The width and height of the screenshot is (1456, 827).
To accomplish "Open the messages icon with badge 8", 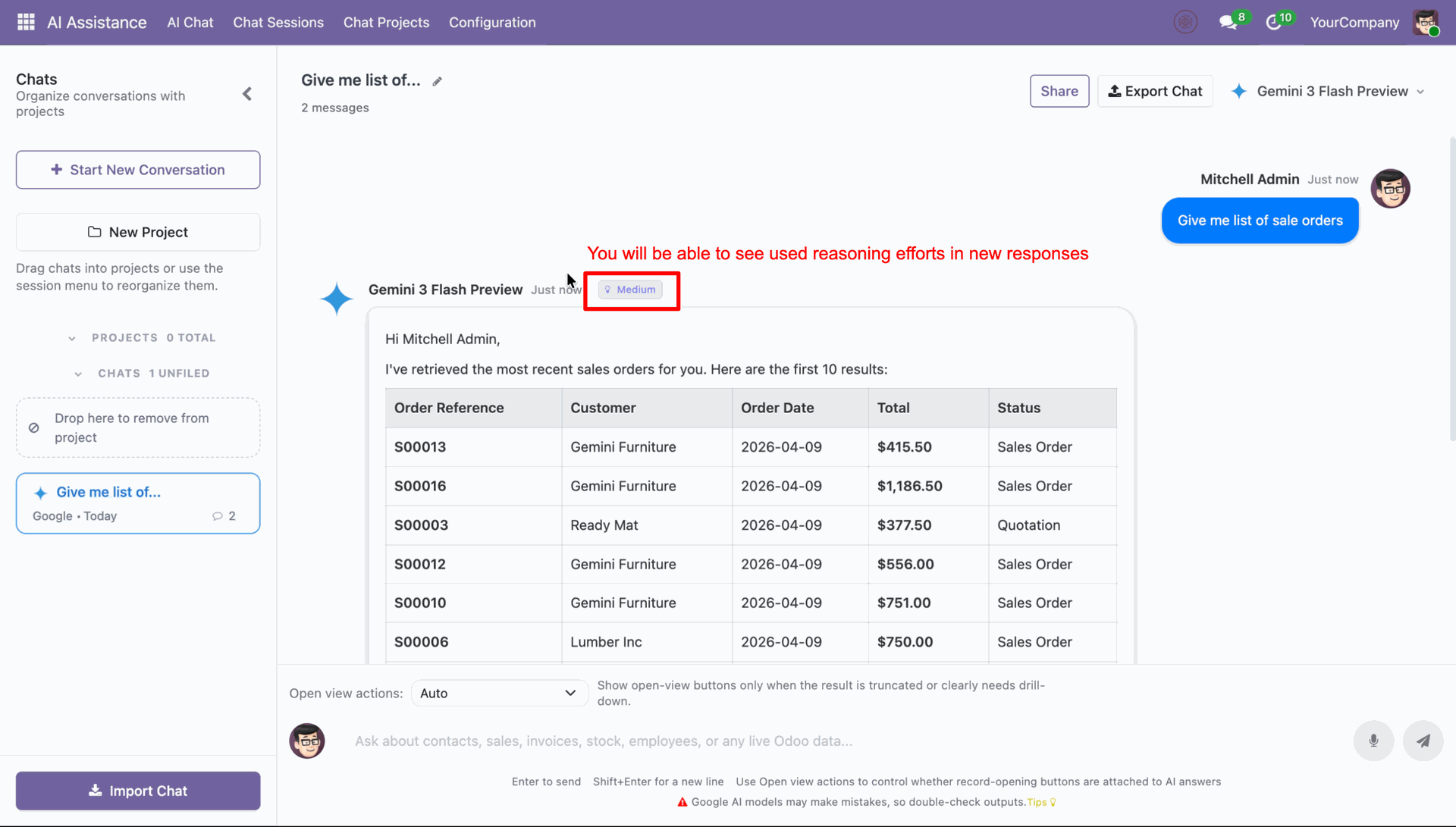I will [x=1228, y=23].
